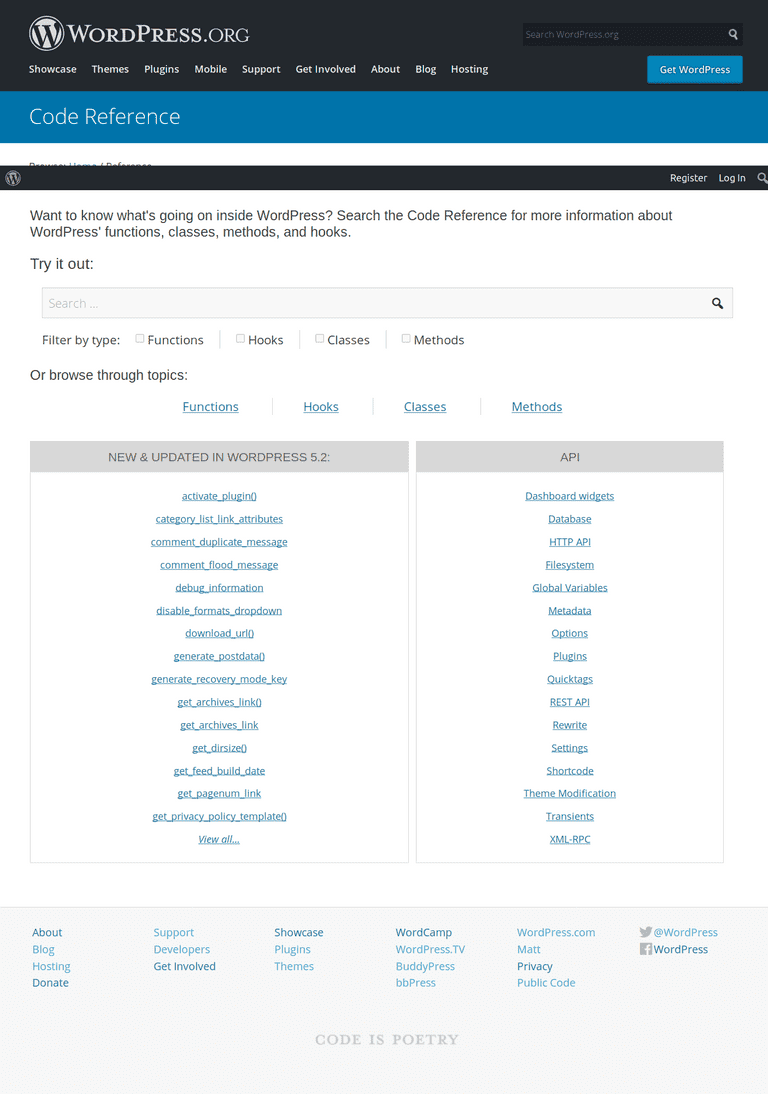Submit the Code Reference search magnifier

point(717,303)
